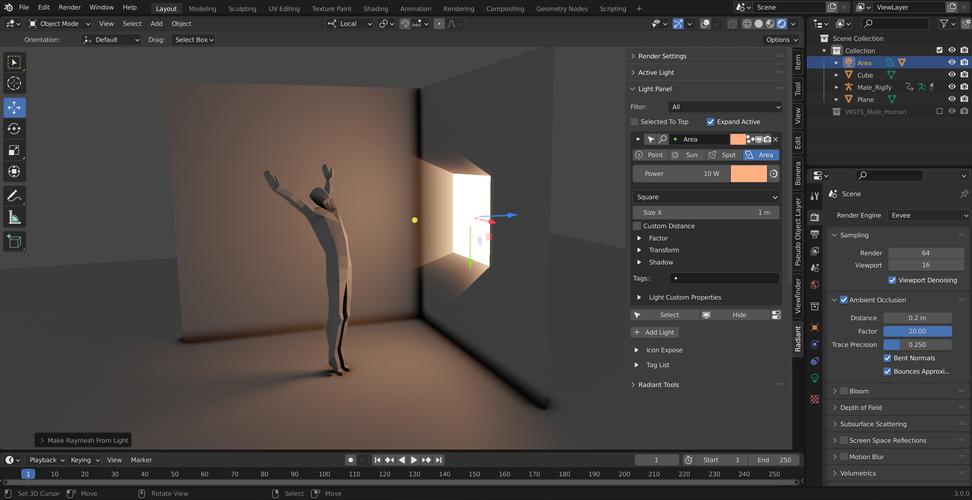Toggle the Ambient Occlusion checkbox
Image resolution: width=972 pixels, height=500 pixels.
pos(844,300)
